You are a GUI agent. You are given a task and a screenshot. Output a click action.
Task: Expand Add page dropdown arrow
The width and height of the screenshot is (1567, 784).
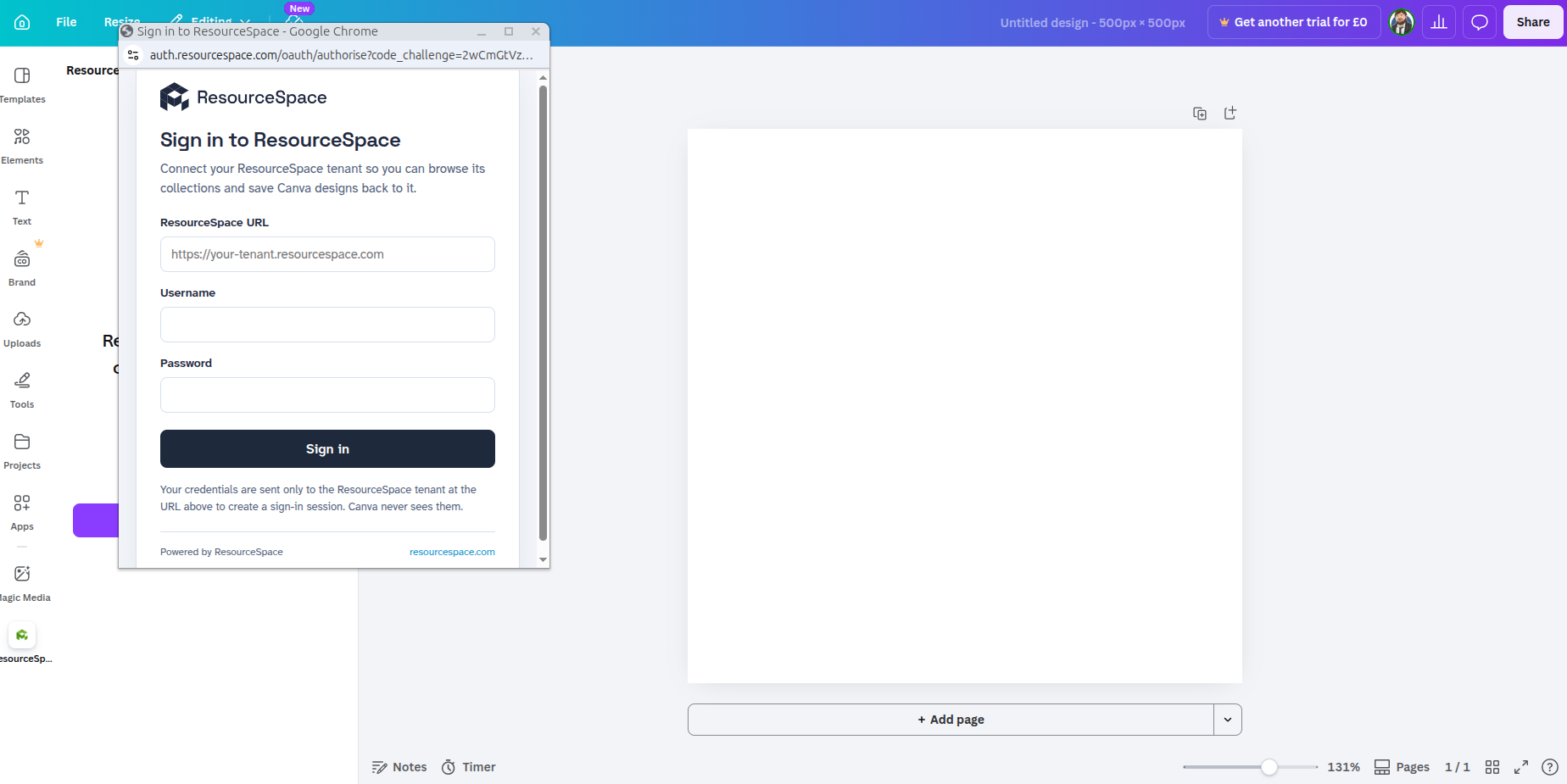pos(1228,720)
